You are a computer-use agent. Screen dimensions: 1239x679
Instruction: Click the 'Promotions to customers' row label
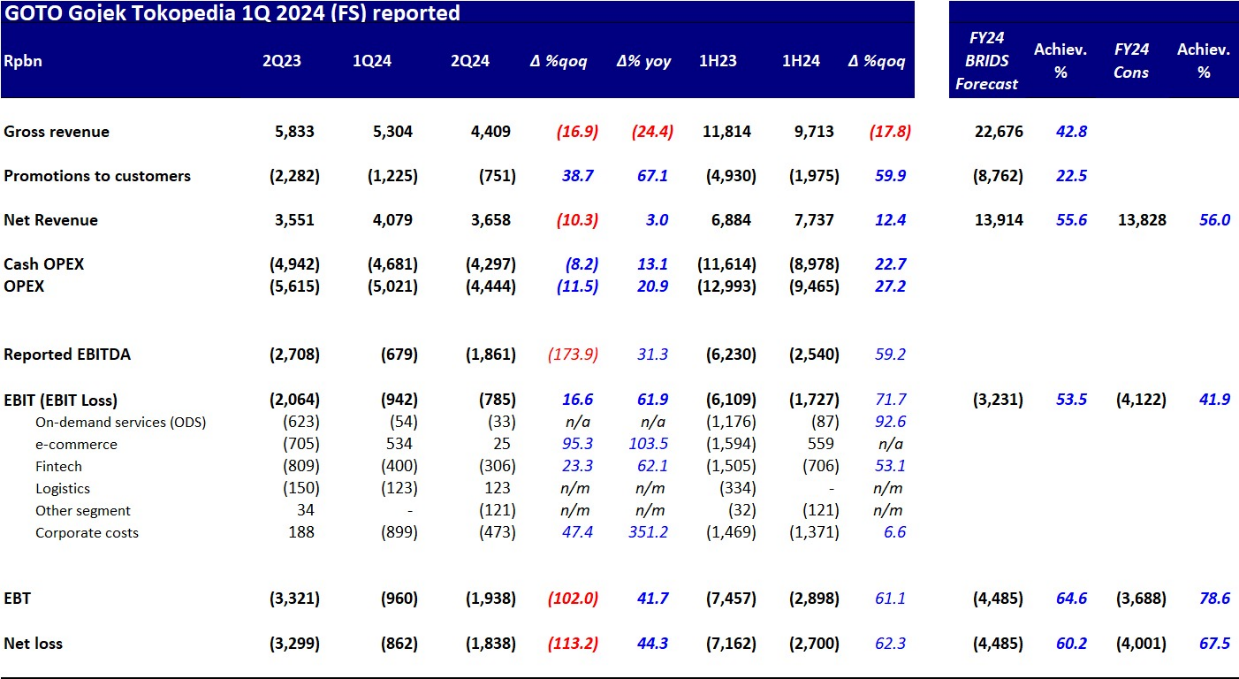pyautogui.click(x=97, y=176)
